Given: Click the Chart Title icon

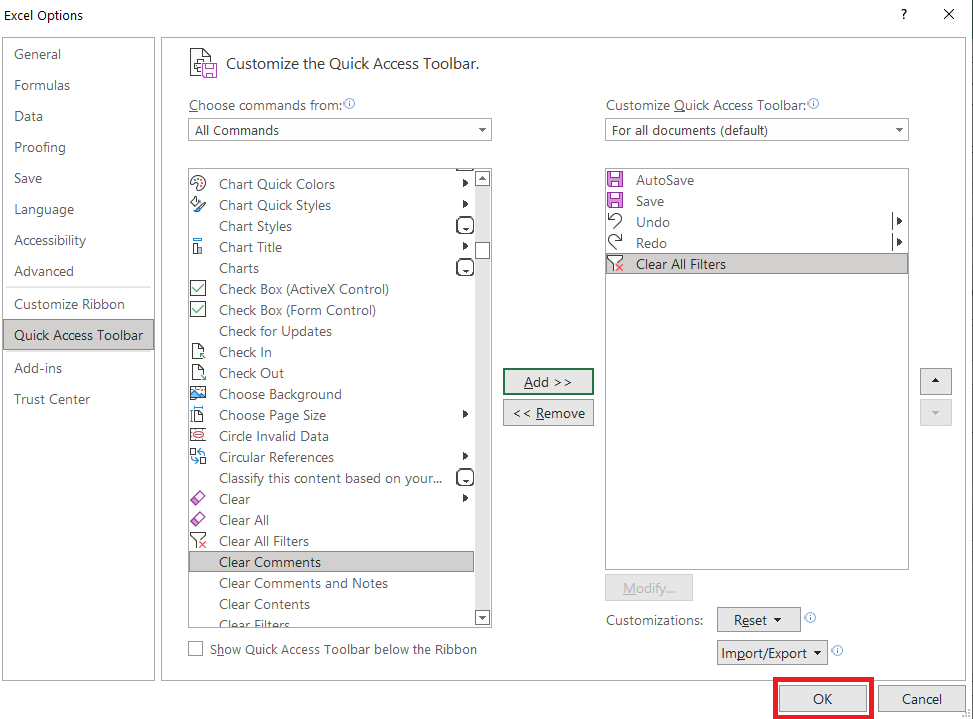Looking at the screenshot, I should (197, 246).
